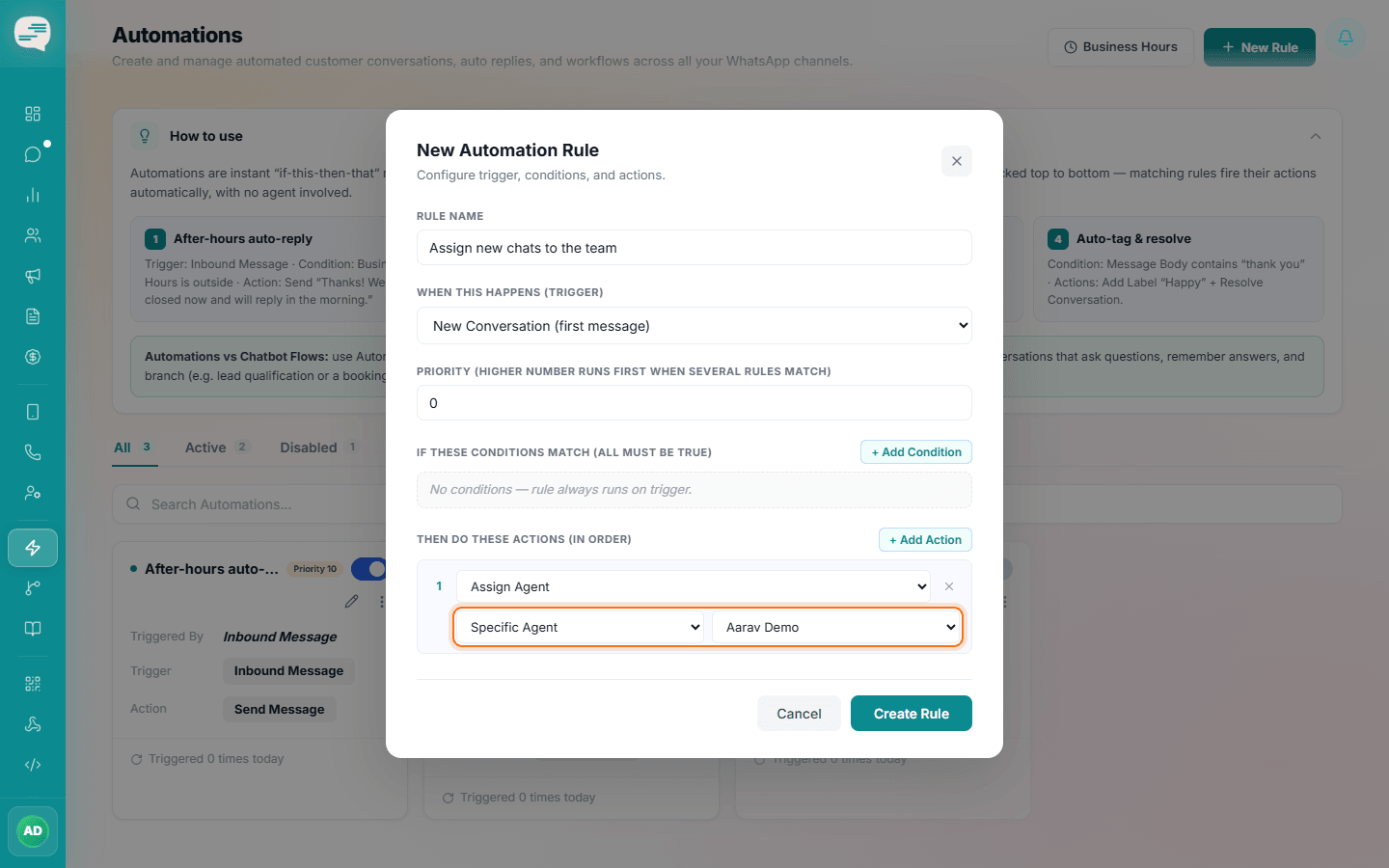Open the Aarav Demo agent dropdown
Image resolution: width=1389 pixels, height=868 pixels.
tap(835, 627)
